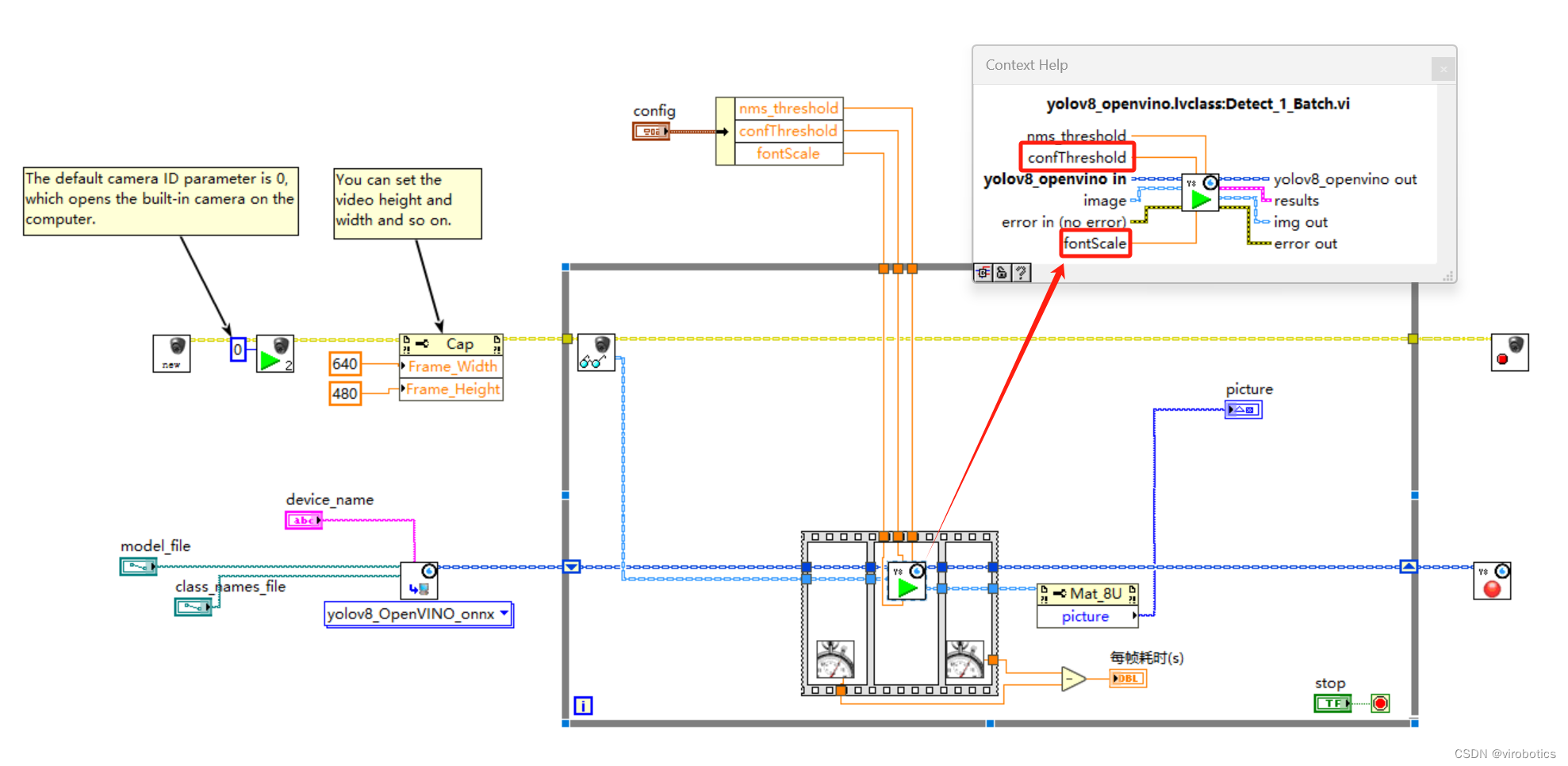
Task: Click the camera release VI with red stop
Action: tap(1510, 353)
